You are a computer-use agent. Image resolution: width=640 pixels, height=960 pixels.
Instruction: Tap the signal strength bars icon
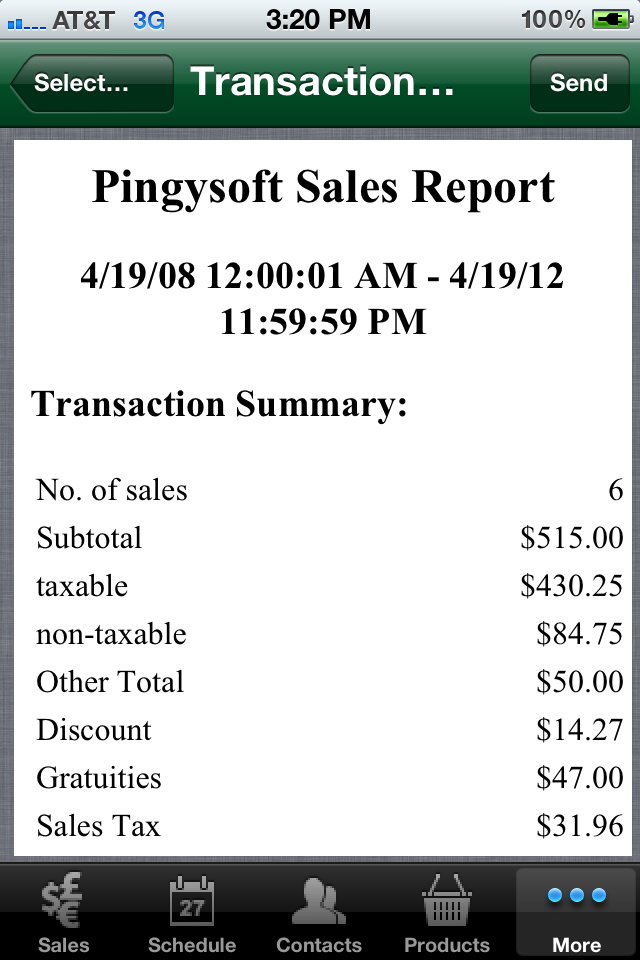[26, 24]
